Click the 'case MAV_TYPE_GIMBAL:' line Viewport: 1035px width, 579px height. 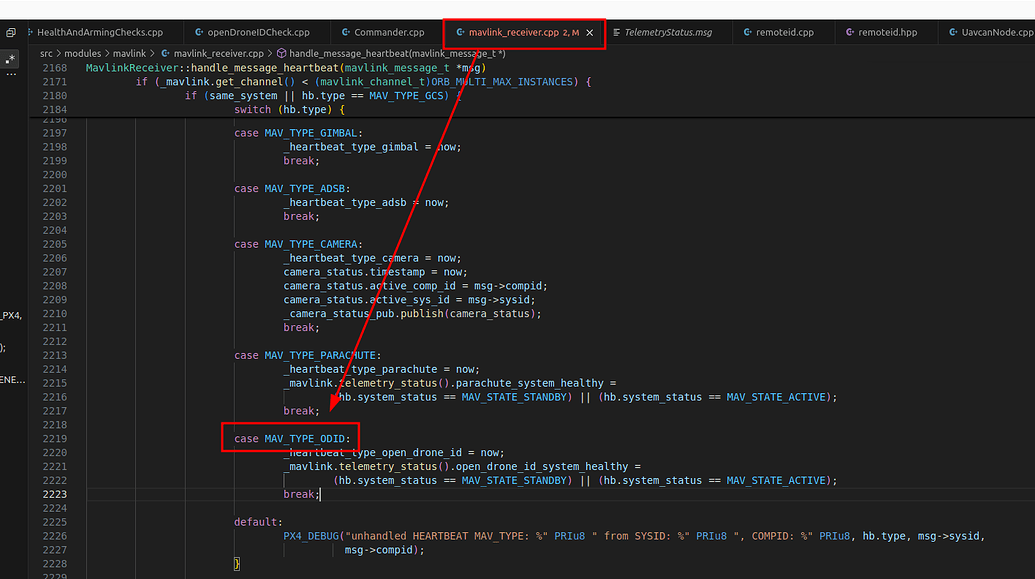[298, 133]
